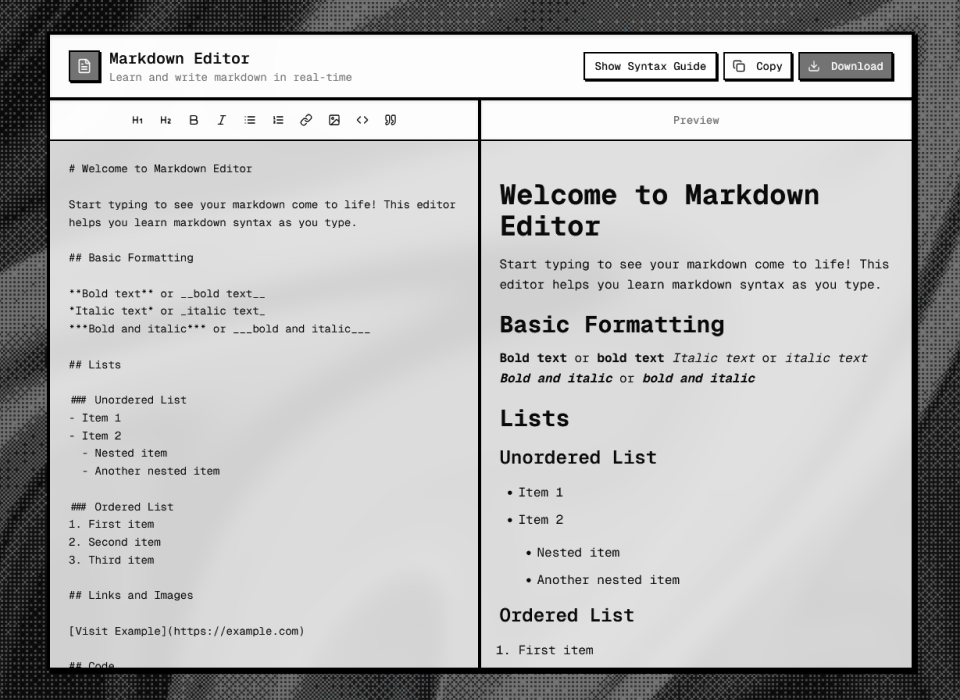The image size is (960, 700).
Task: Copy the markdown with the Copy button
Action: [758, 66]
